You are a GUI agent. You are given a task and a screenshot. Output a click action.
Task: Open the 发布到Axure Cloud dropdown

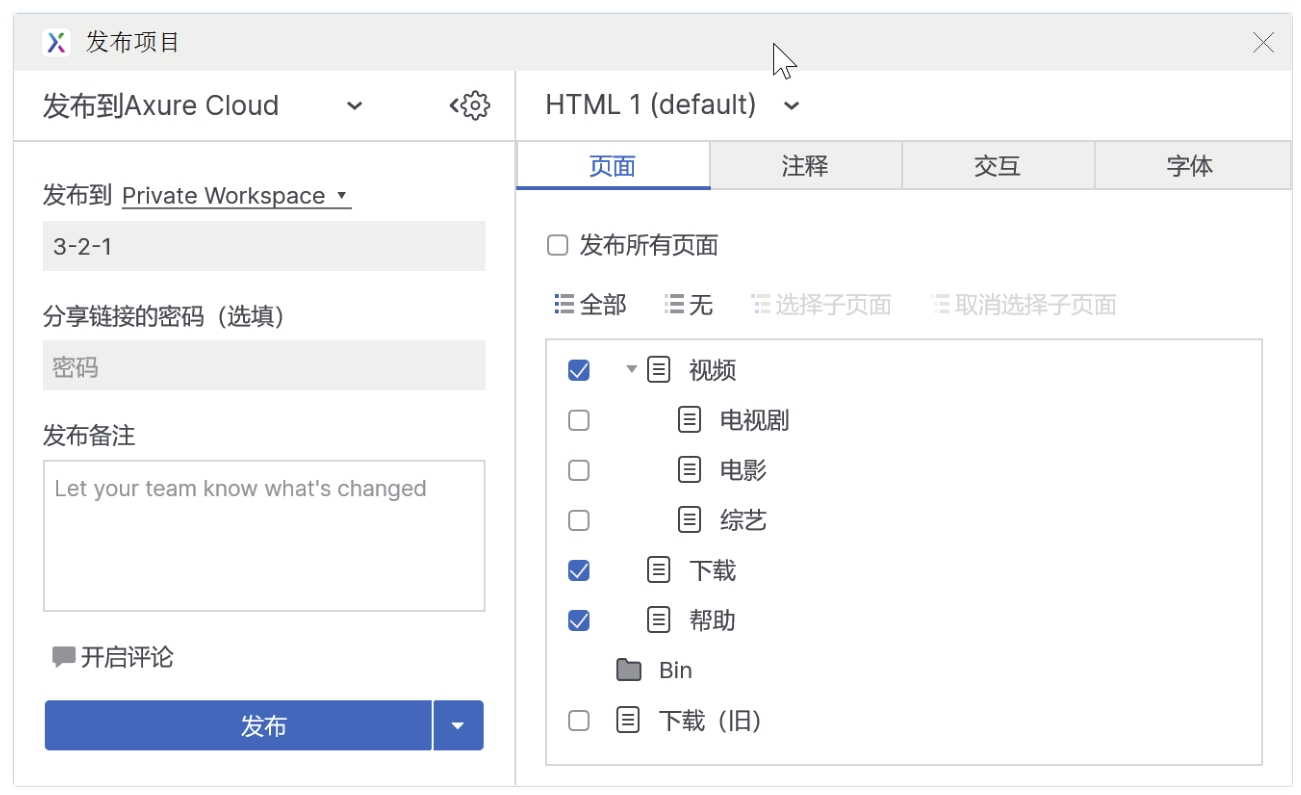click(x=354, y=106)
